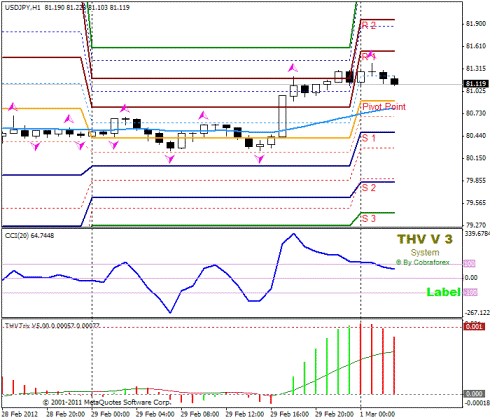Click the 79.270 price axis value
Screen dimensions: 490x420
476,225
